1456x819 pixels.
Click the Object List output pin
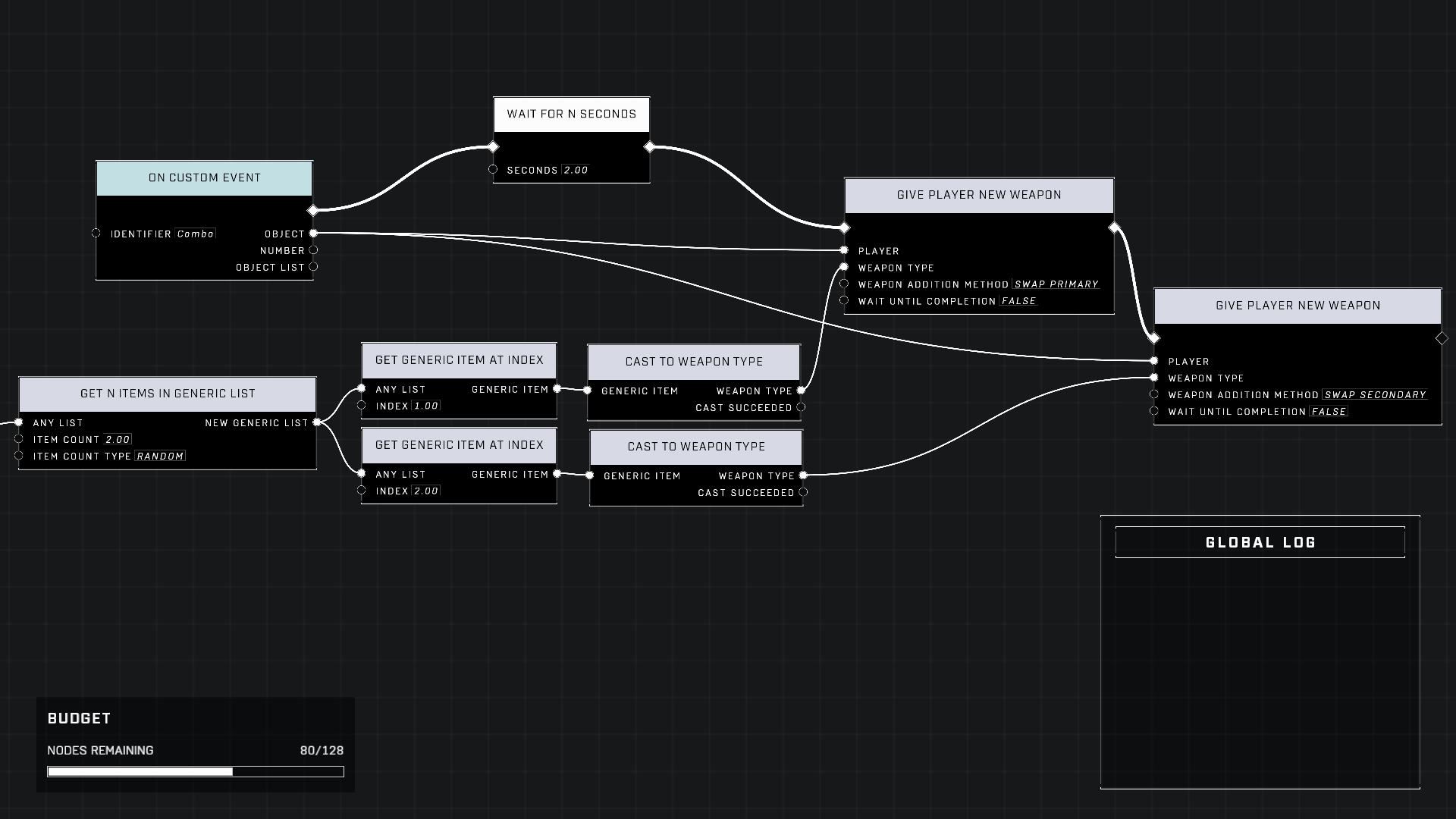coord(313,267)
